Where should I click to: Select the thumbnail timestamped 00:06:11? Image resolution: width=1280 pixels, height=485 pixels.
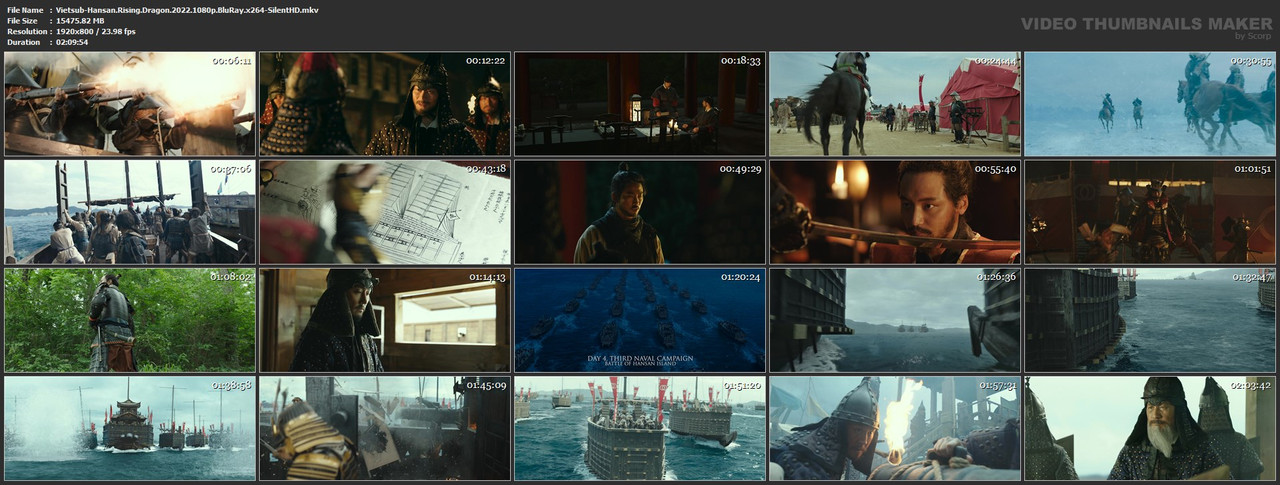tap(130, 104)
